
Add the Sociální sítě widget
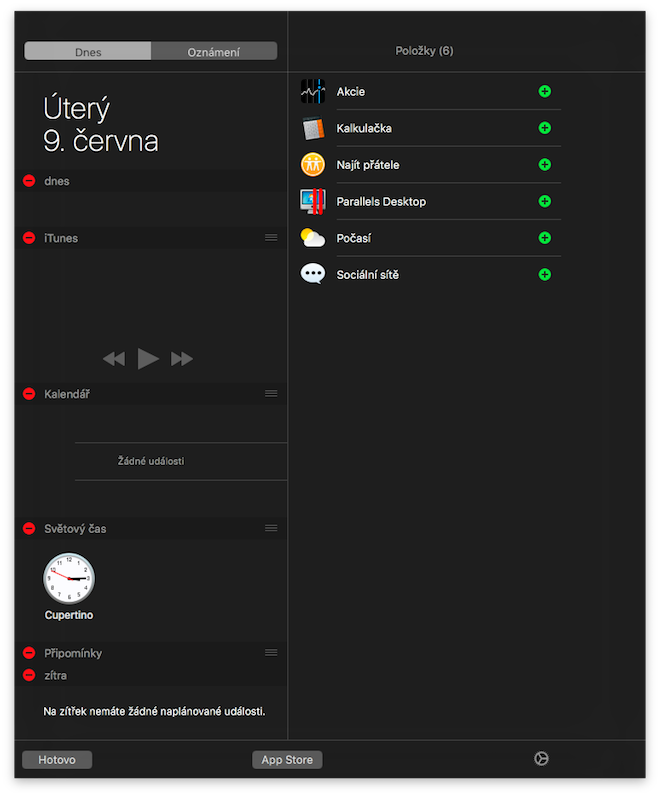pyautogui.click(x=544, y=275)
